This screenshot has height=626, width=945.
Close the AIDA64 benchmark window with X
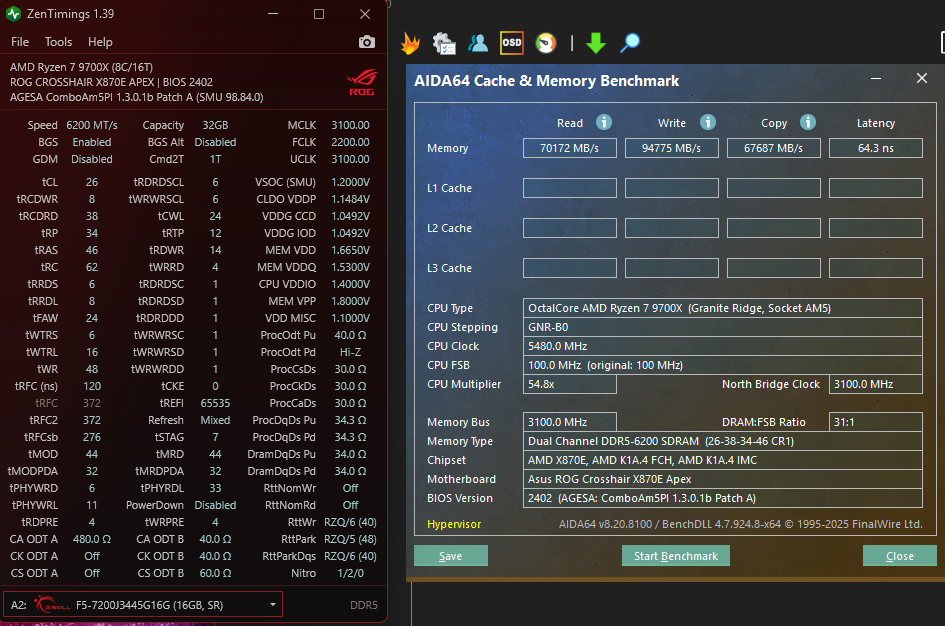(x=921, y=78)
